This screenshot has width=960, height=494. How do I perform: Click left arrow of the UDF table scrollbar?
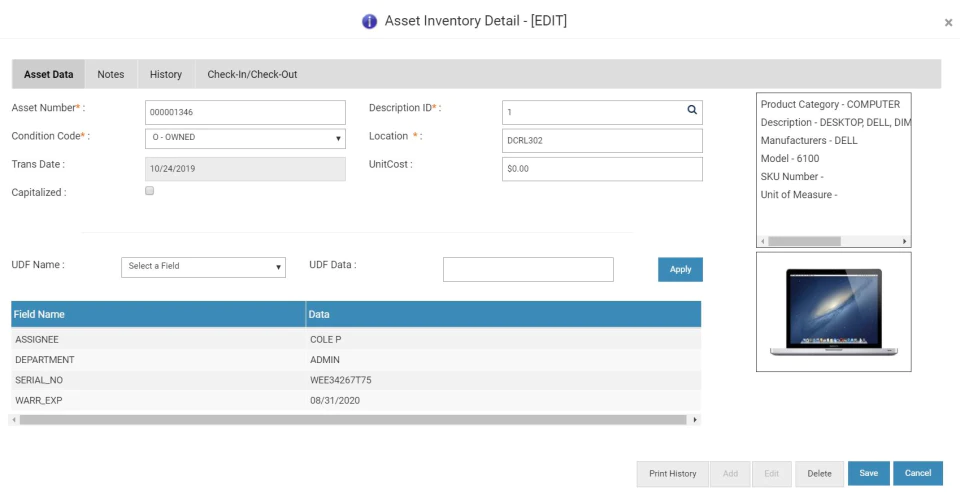click(14, 420)
